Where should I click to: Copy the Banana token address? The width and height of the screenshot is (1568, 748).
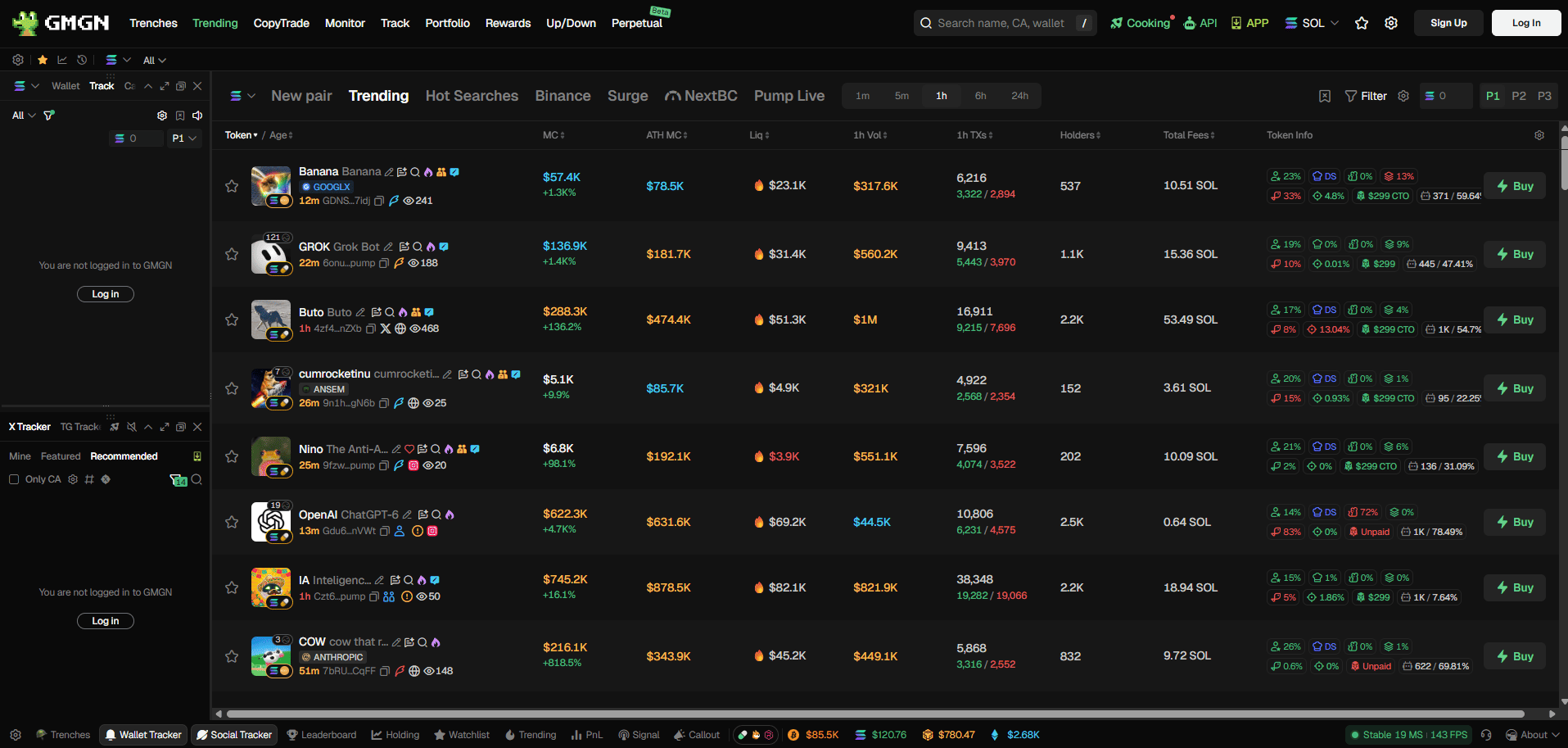(379, 201)
